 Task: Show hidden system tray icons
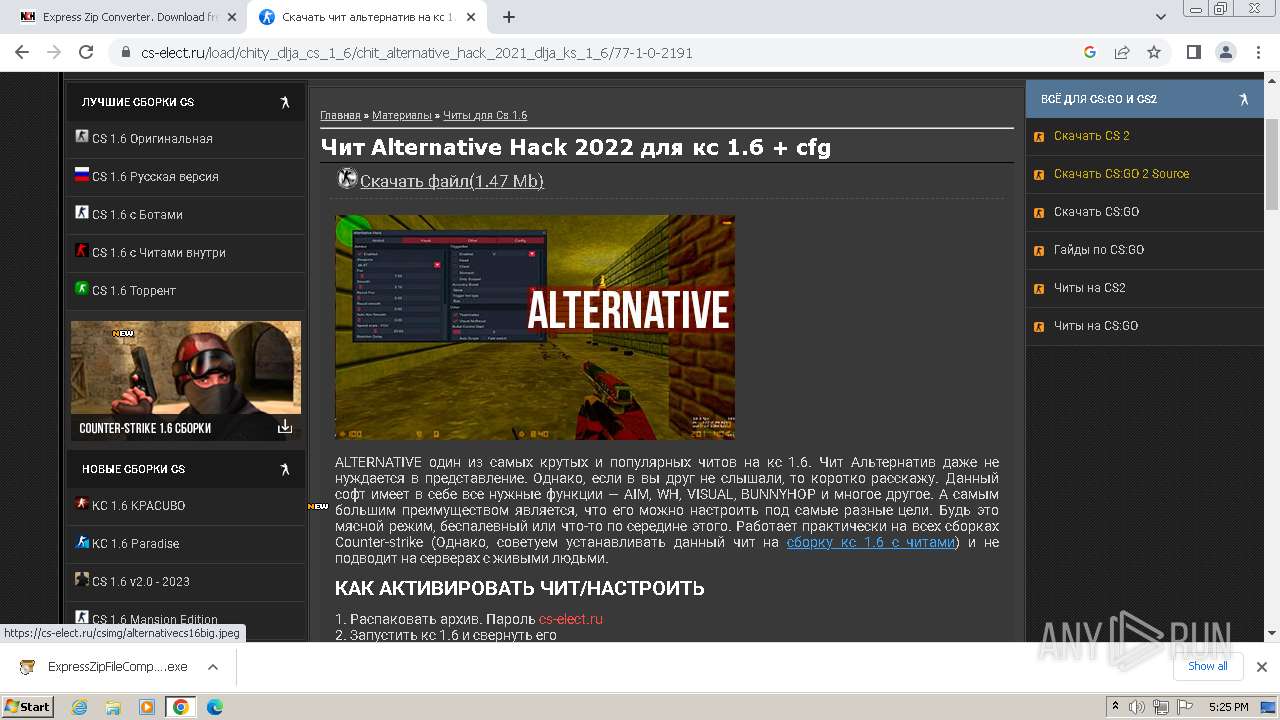coord(1115,707)
